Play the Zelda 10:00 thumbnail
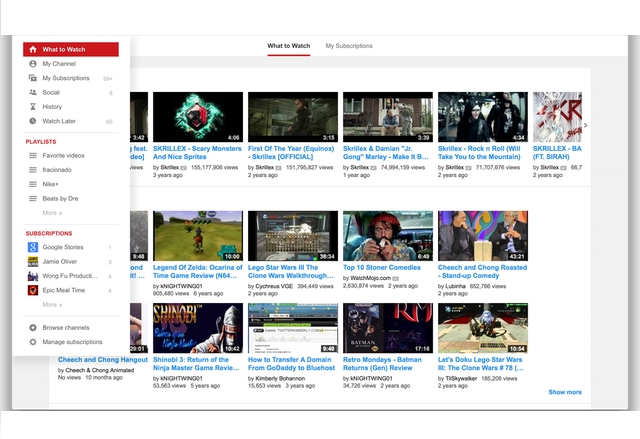This screenshot has width=640, height=439. click(x=198, y=236)
